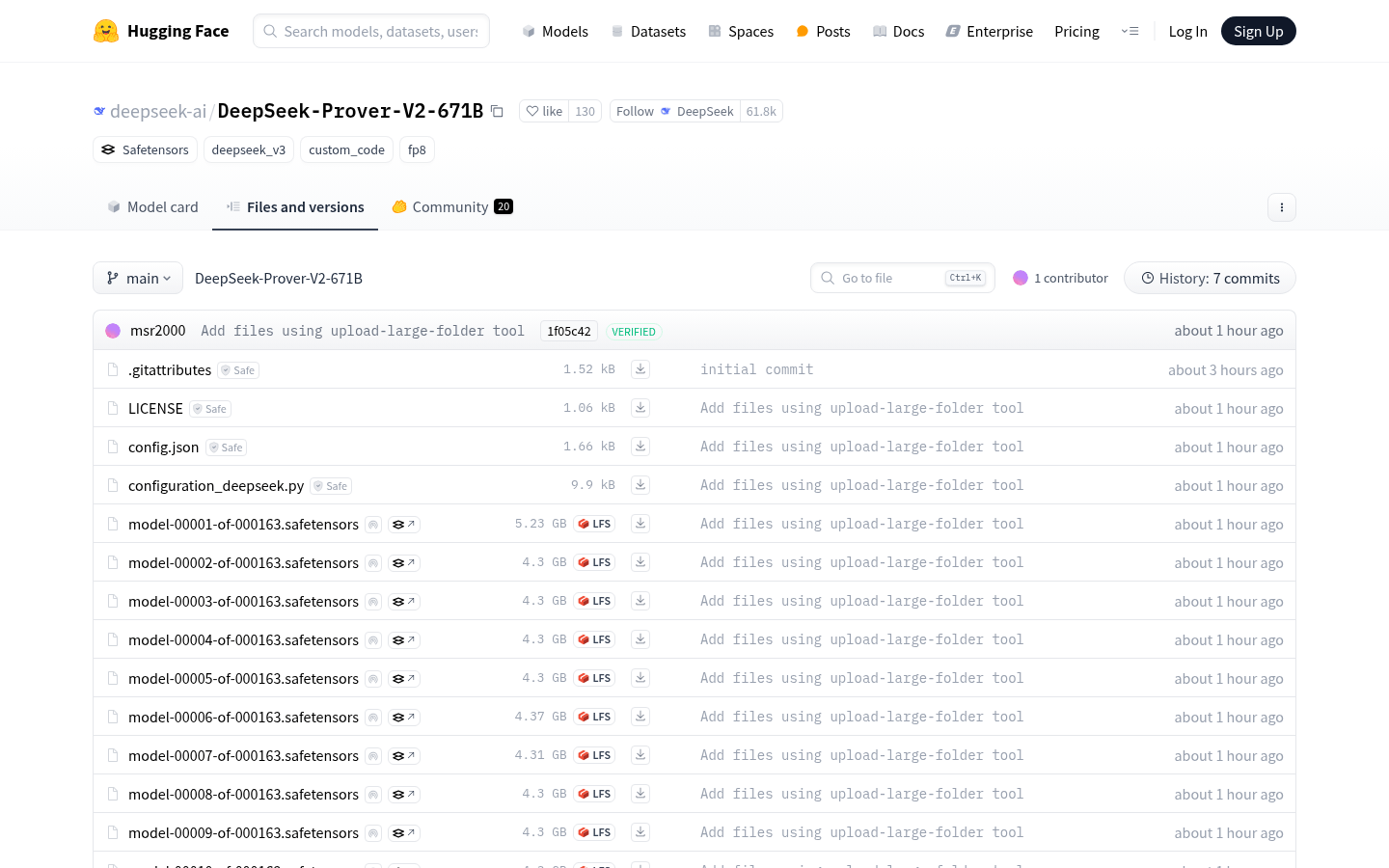Go to Posts in navigation

(823, 31)
